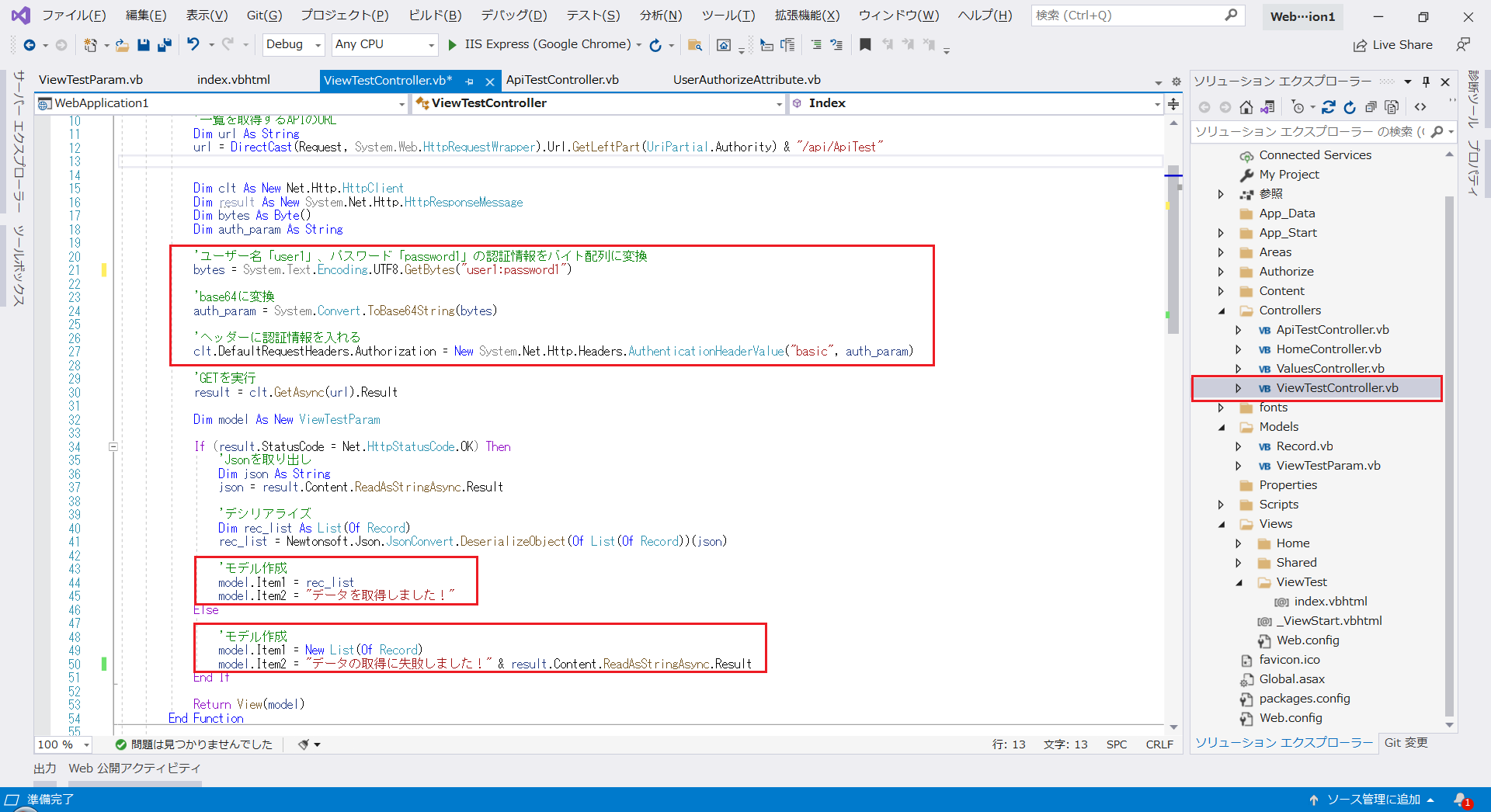Click the Collapse All icon in Solution Explorer
1491x812 pixels.
[1371, 107]
